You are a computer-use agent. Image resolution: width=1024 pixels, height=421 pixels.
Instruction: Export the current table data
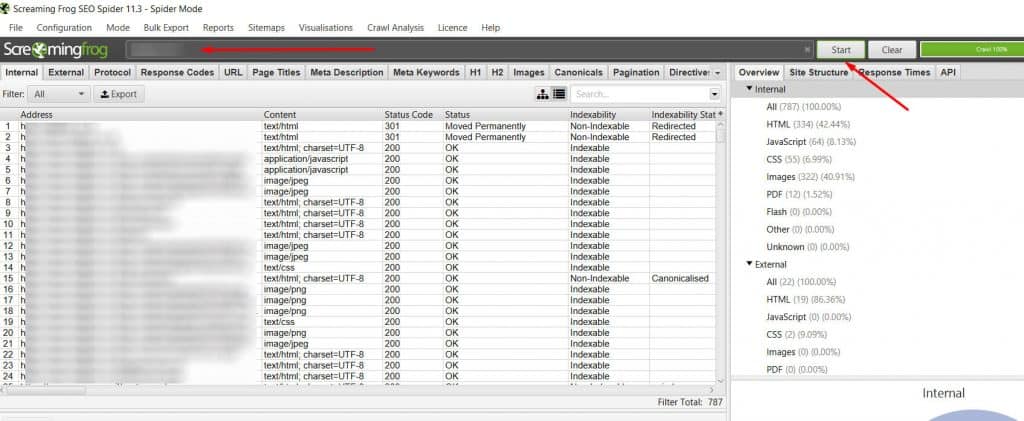pyautogui.click(x=119, y=94)
